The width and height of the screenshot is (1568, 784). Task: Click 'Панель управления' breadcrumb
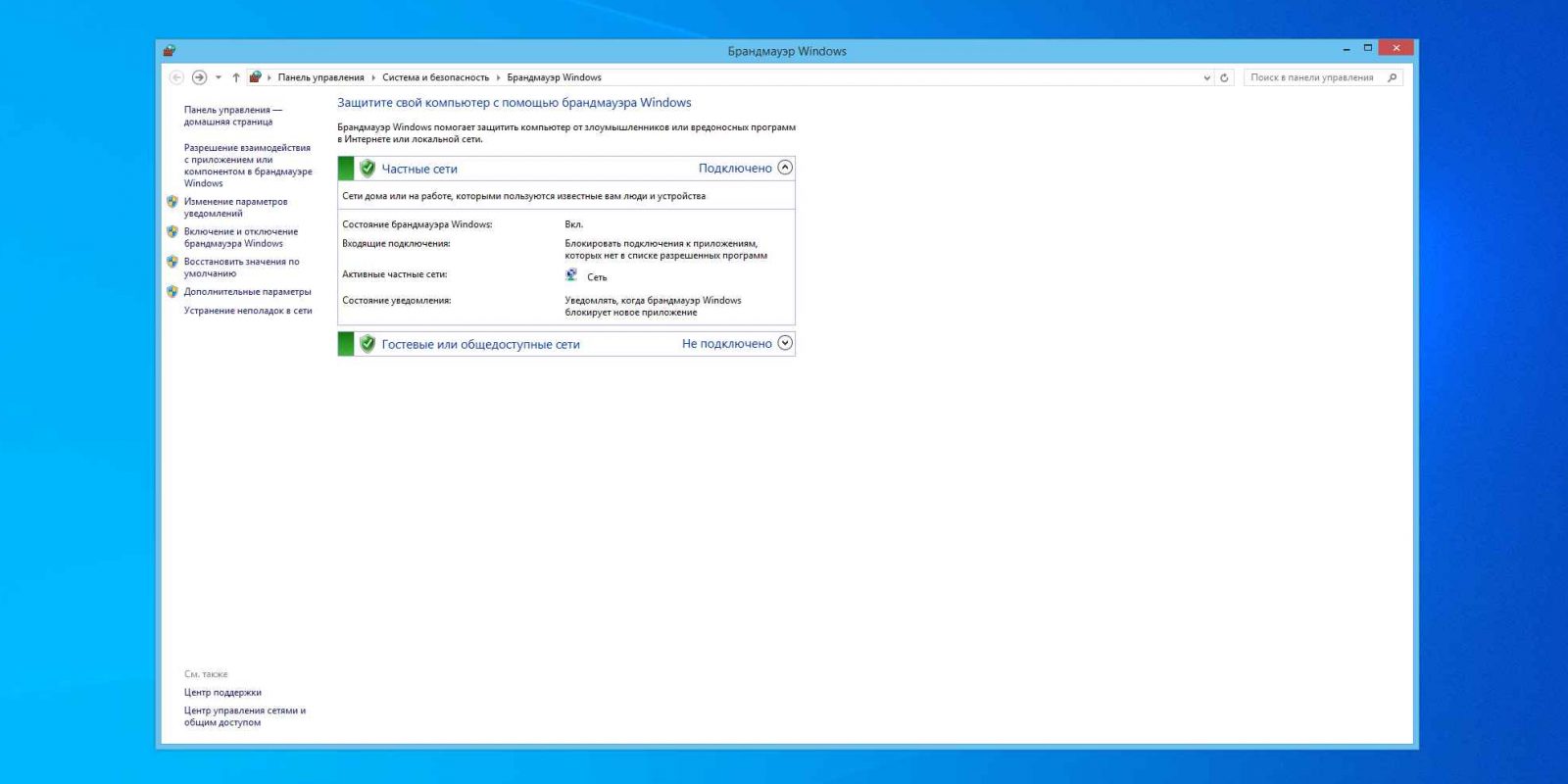click(320, 77)
